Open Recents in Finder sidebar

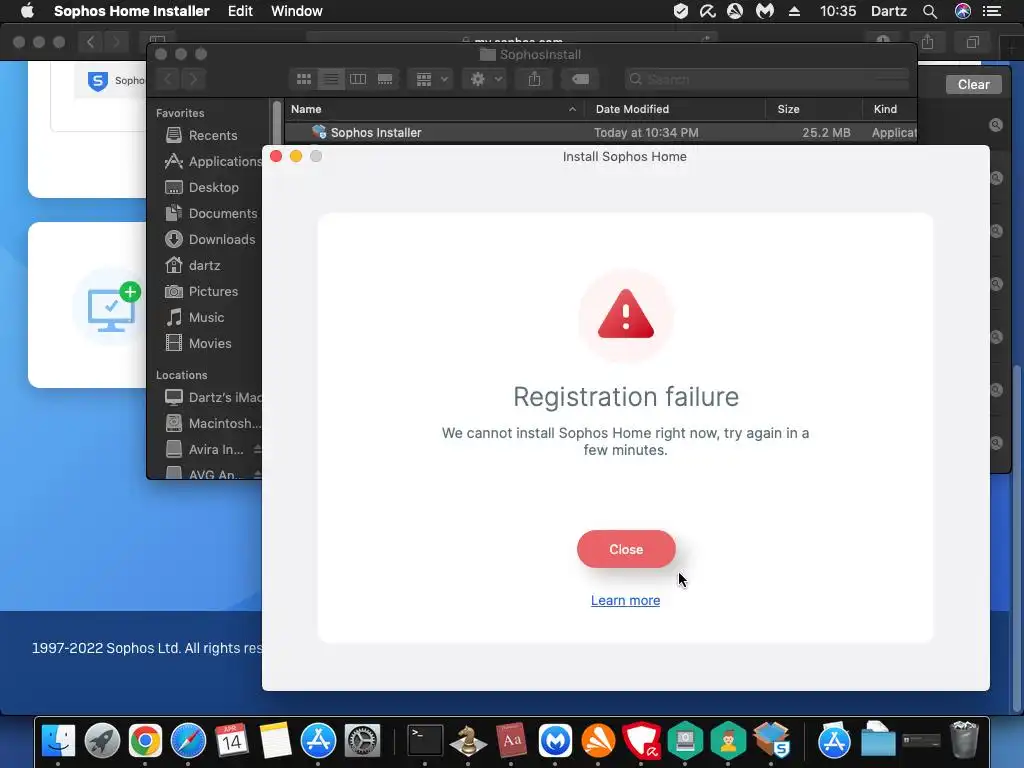(201, 135)
